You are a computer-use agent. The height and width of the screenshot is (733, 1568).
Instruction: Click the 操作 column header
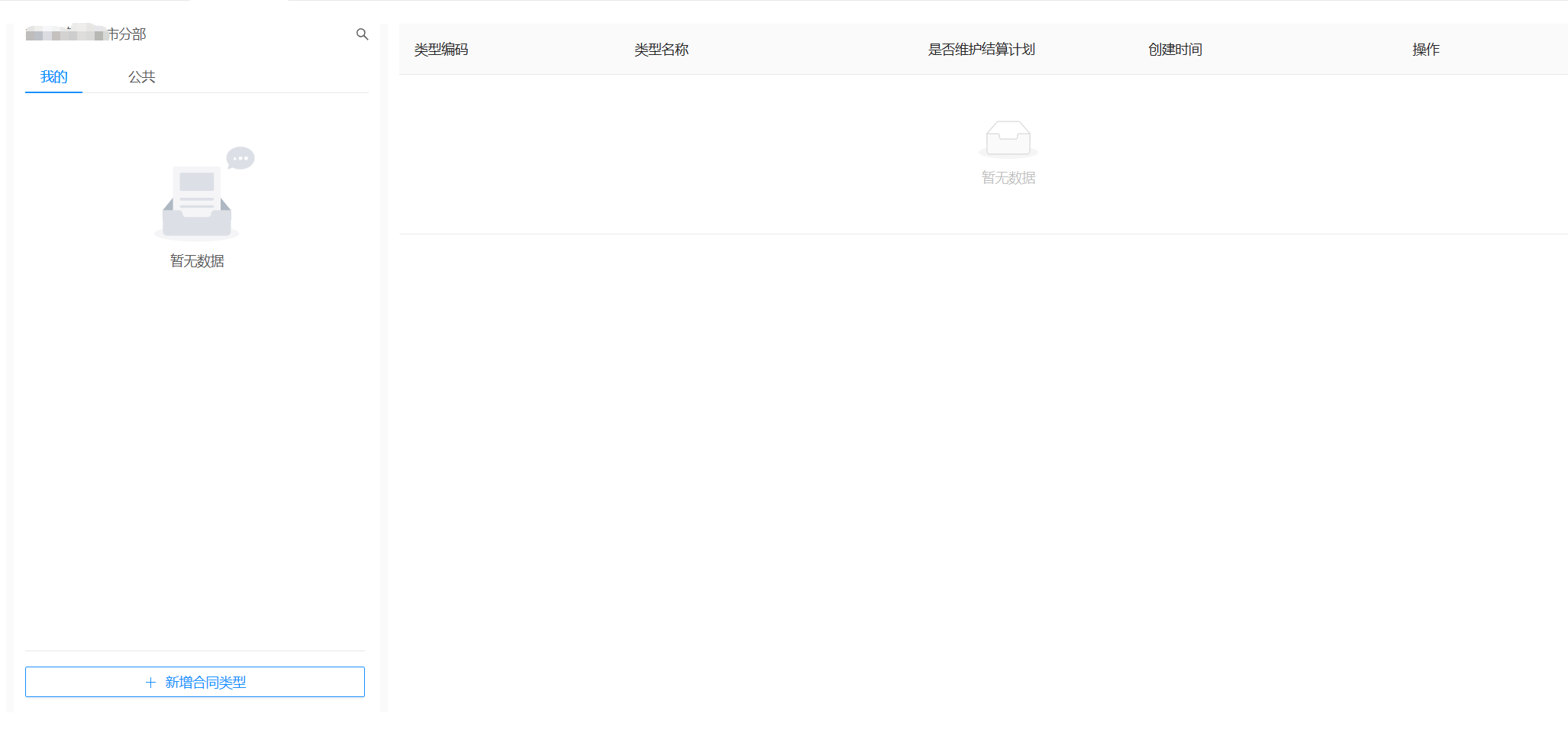(1425, 50)
